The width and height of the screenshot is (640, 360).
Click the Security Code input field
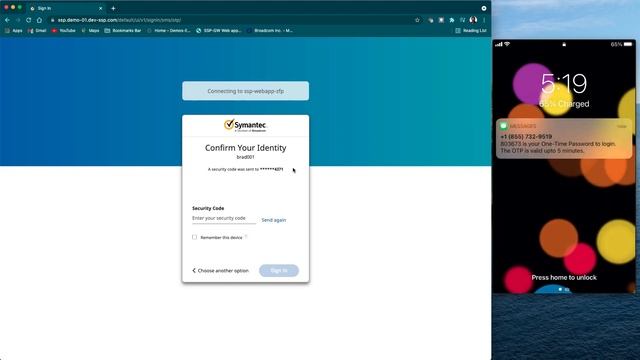click(224, 219)
